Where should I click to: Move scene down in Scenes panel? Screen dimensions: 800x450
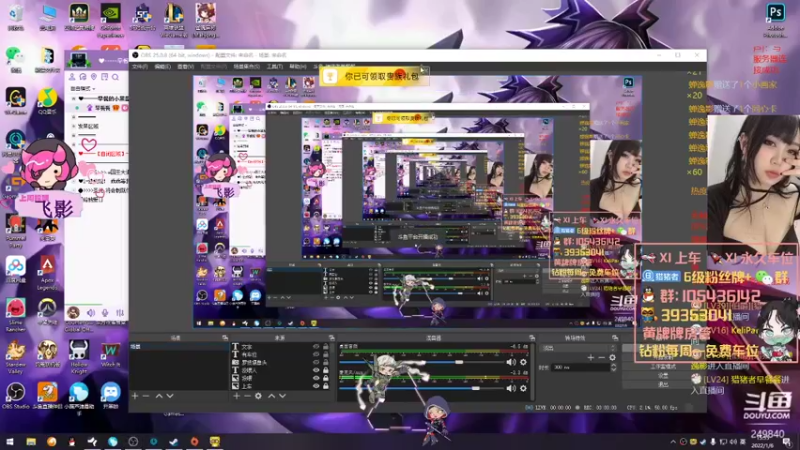(x=170, y=396)
